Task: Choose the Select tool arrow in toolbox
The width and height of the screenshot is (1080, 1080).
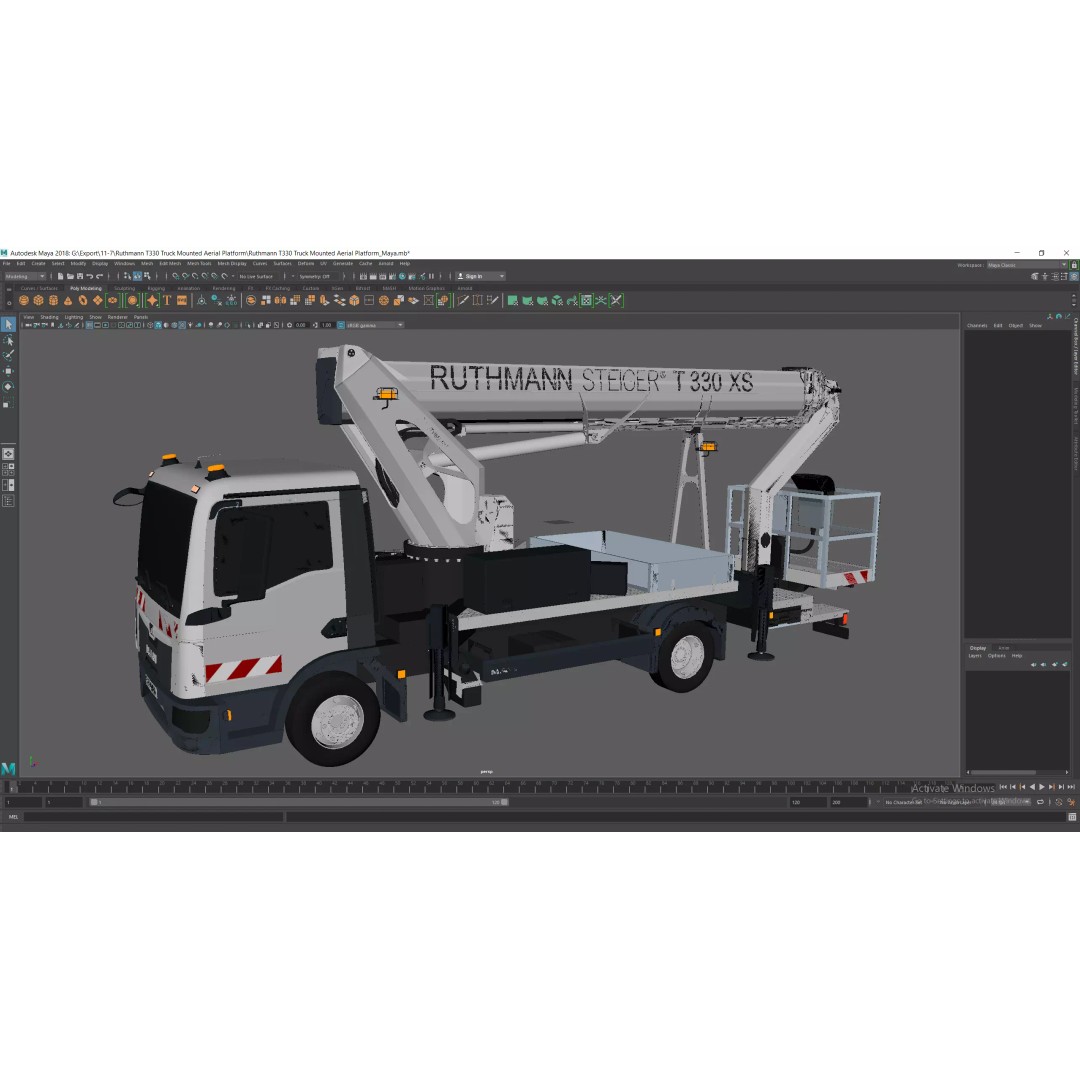Action: coord(8,324)
